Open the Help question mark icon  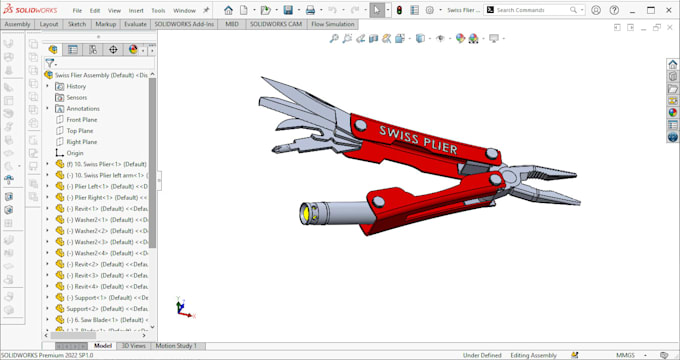[x=614, y=10]
